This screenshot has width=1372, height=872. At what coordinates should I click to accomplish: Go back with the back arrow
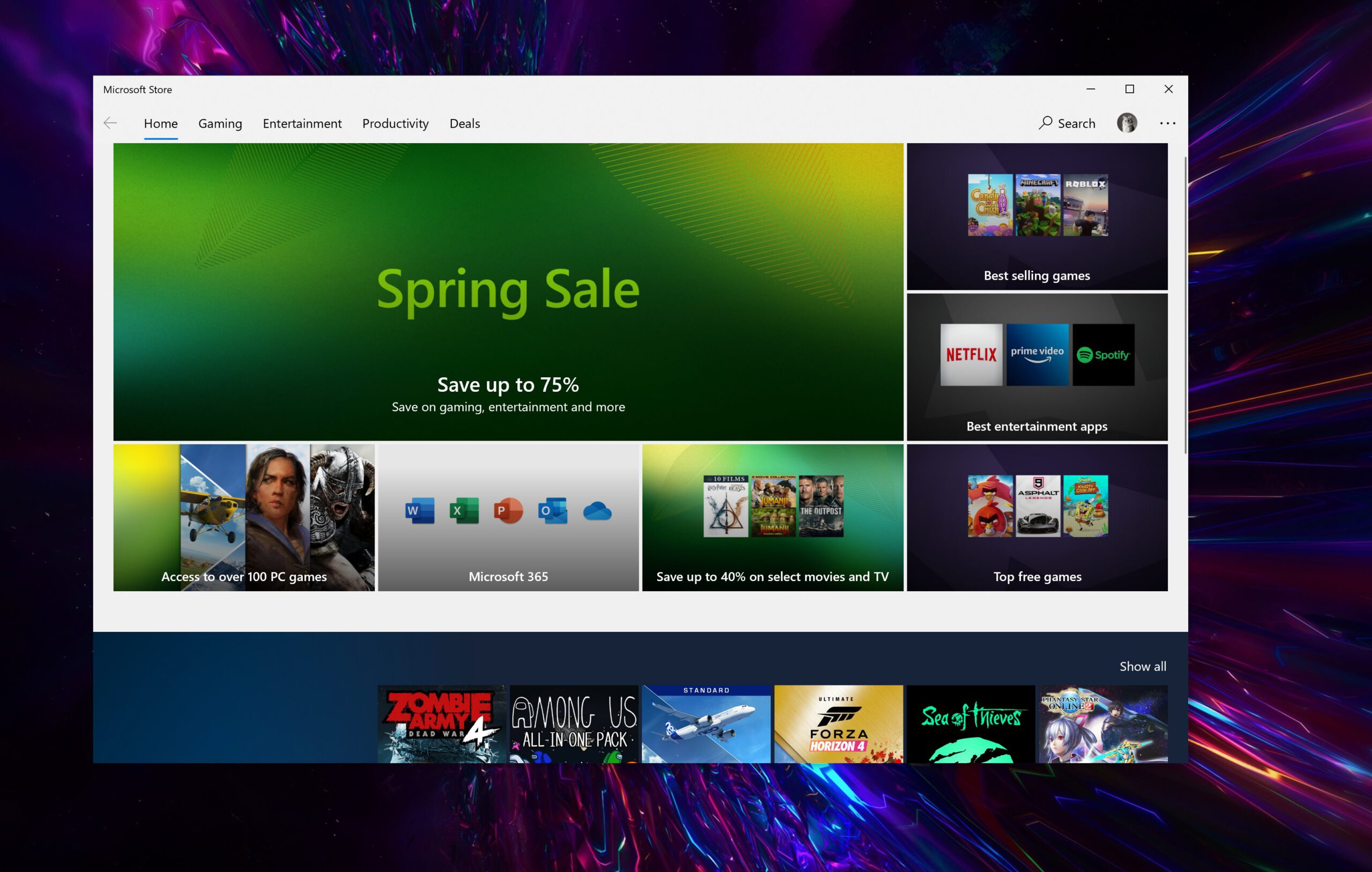pos(110,123)
